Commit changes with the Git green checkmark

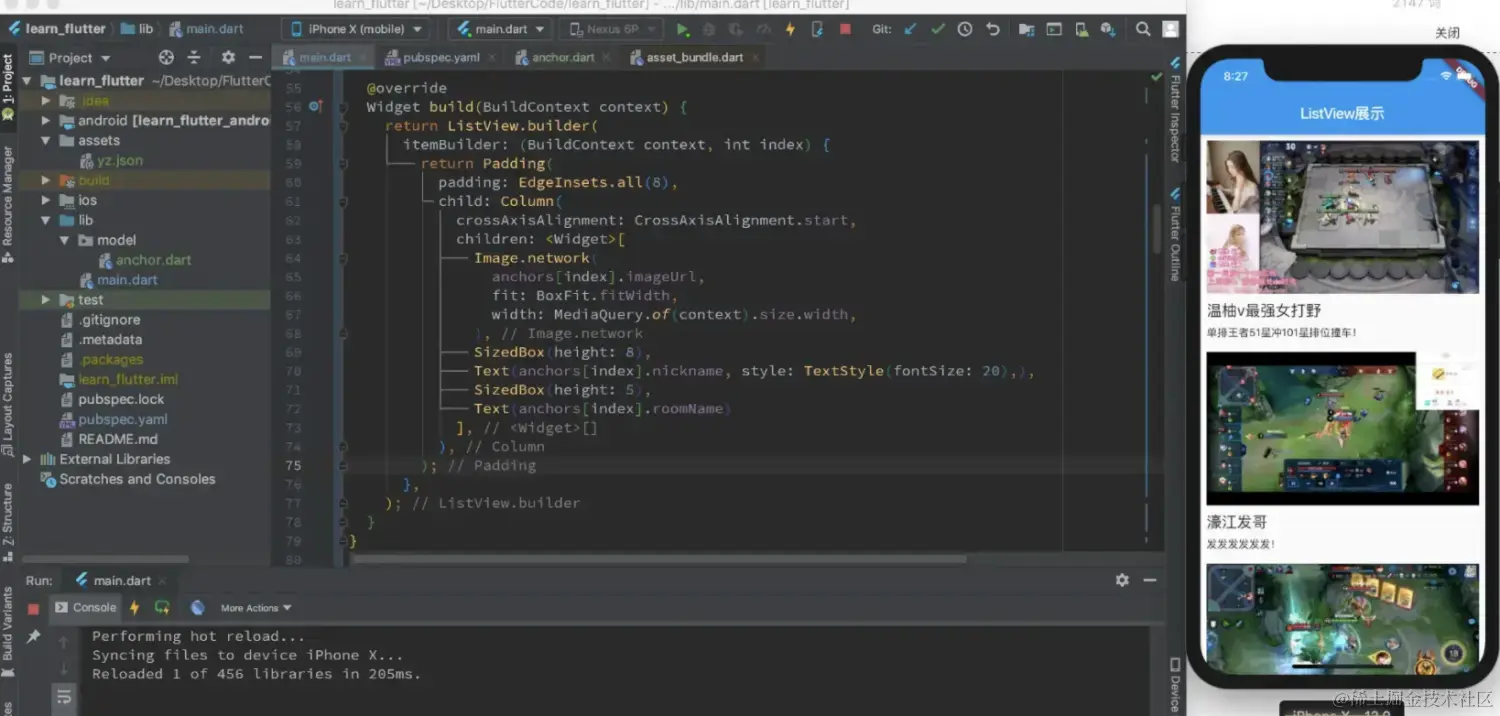click(x=937, y=30)
